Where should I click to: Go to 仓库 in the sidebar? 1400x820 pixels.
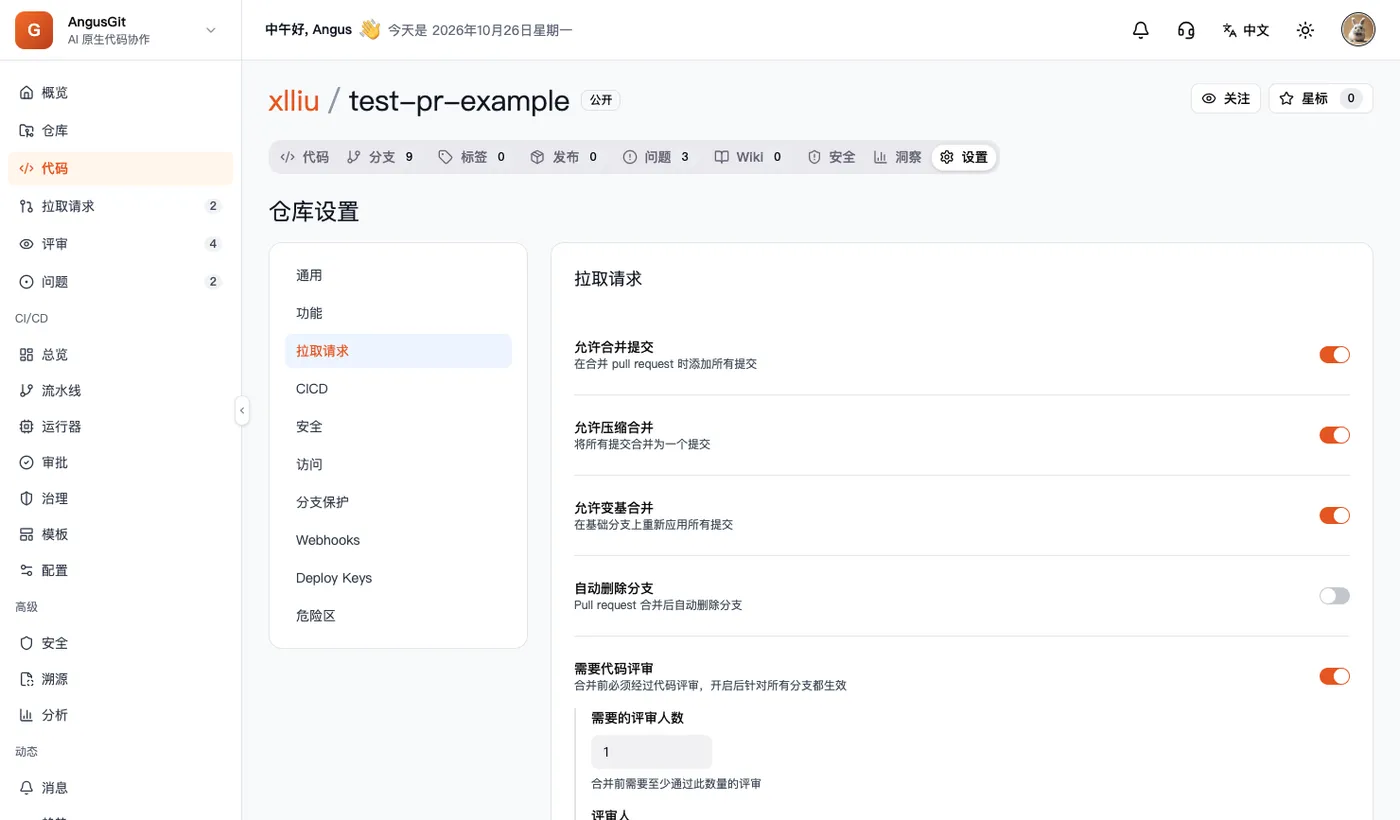click(120, 131)
